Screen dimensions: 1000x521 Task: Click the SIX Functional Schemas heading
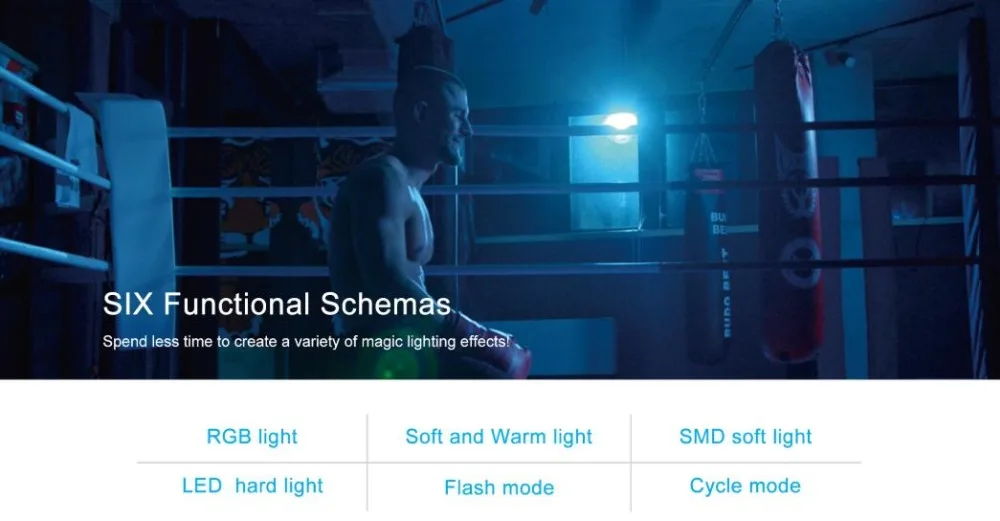click(276, 303)
